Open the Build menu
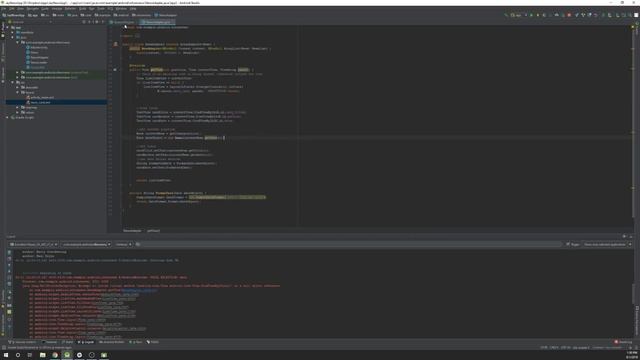This screenshot has height=360, width=640. click(83, 9)
